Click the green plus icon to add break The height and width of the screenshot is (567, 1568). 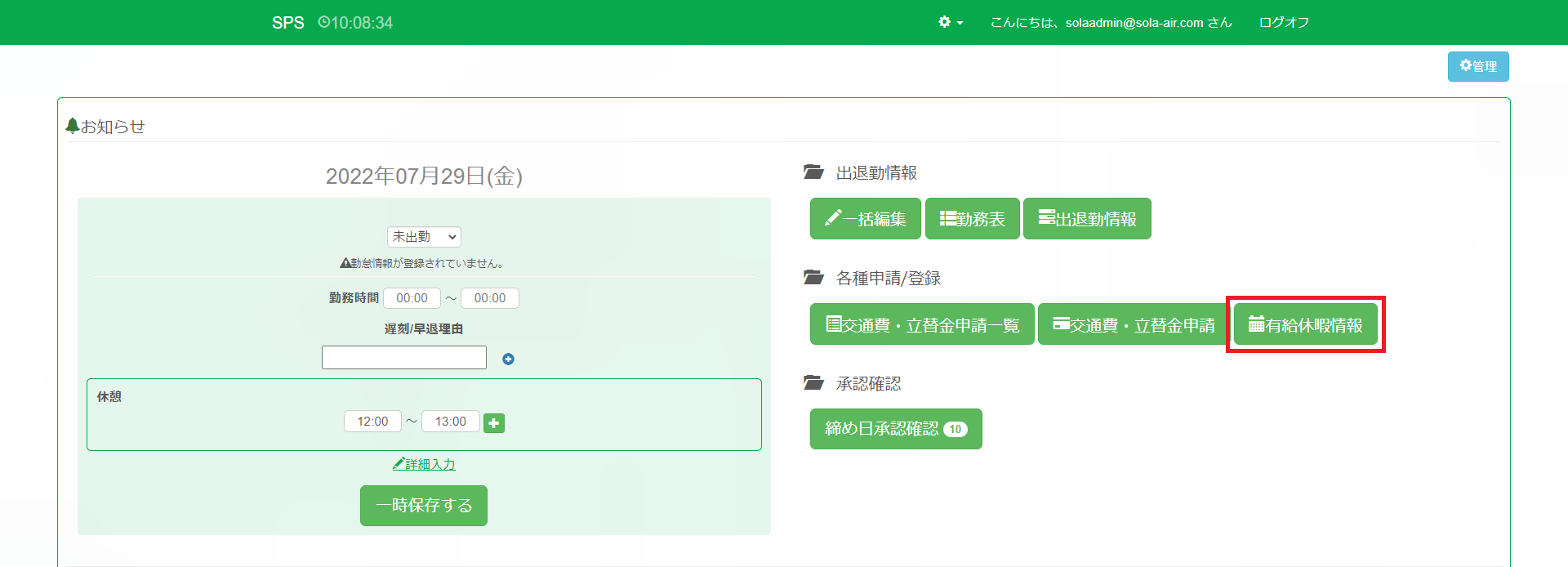(x=494, y=422)
